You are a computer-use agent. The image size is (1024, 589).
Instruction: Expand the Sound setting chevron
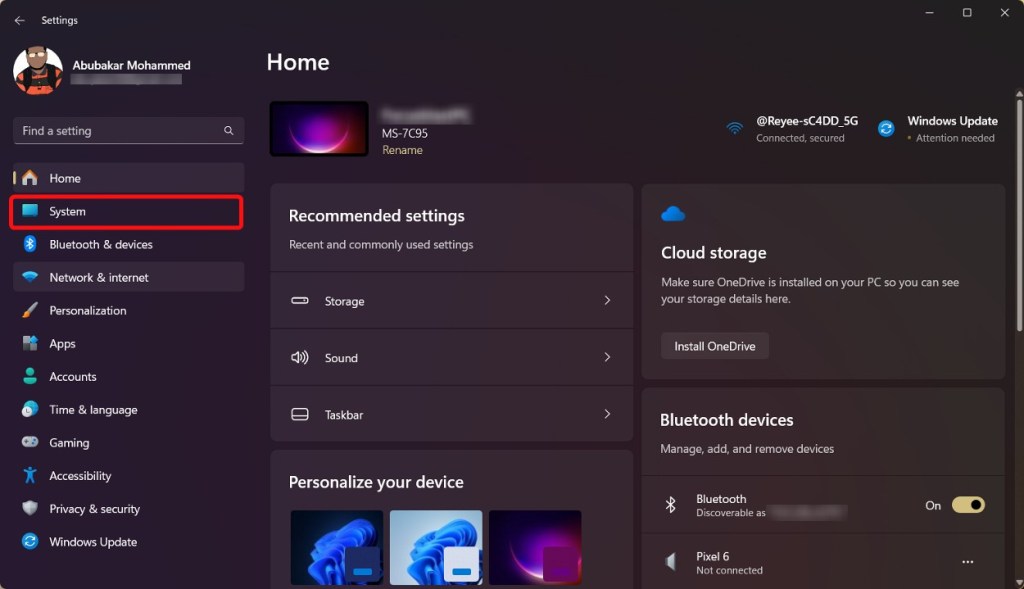(x=607, y=357)
